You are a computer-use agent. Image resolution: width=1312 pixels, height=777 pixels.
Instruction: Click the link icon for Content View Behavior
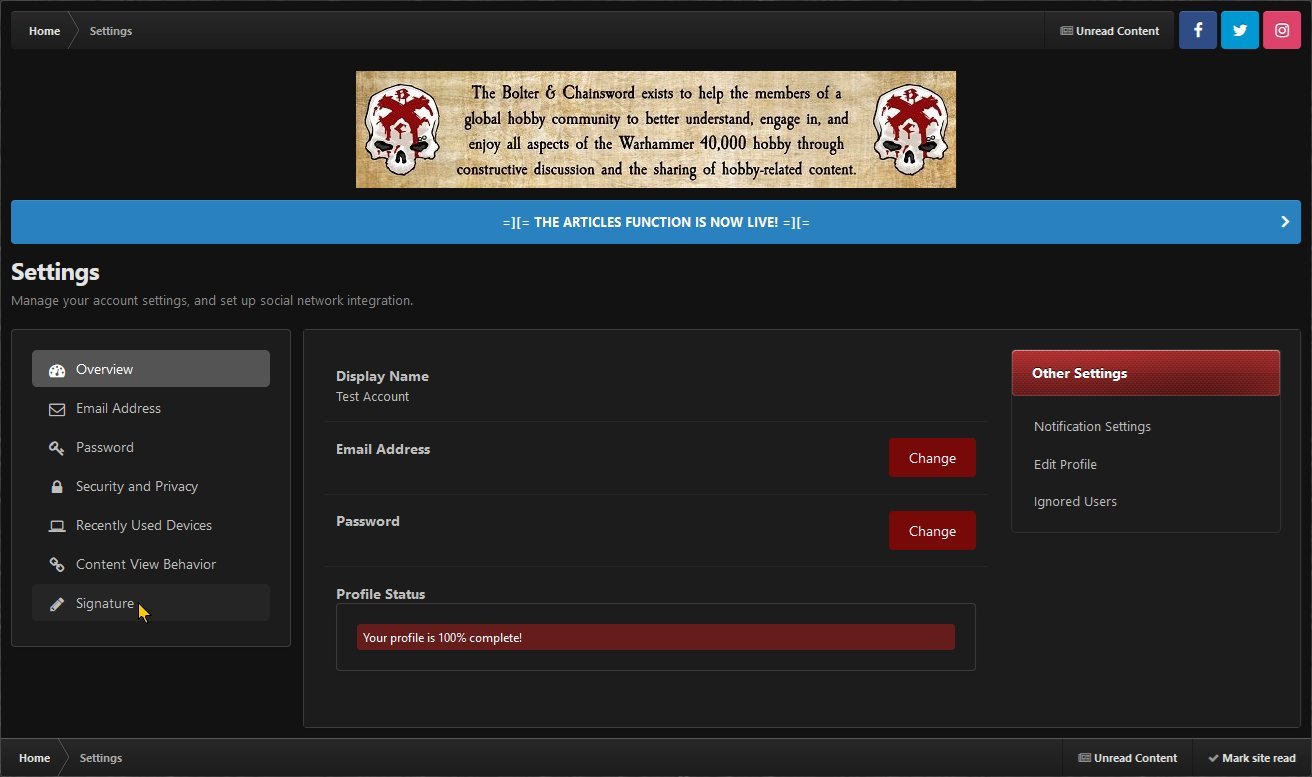click(57, 565)
